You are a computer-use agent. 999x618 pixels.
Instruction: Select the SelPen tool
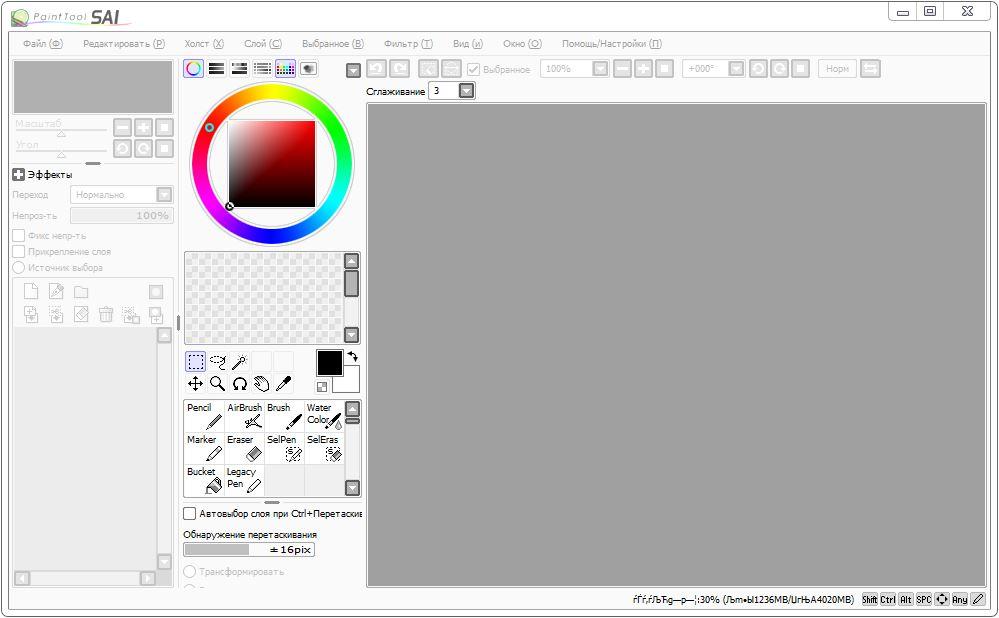pyautogui.click(x=284, y=449)
